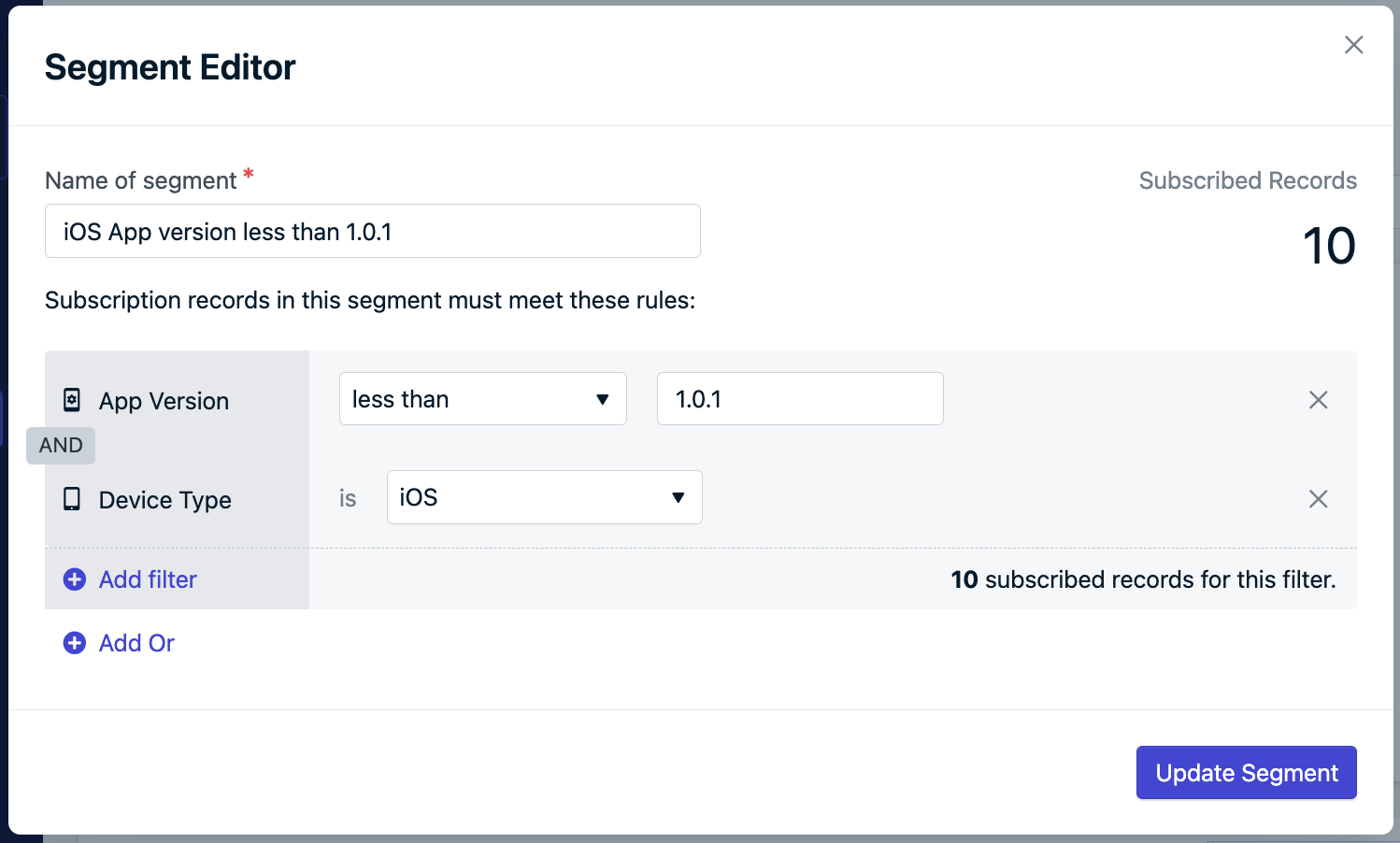Click the 1.0.1 version value field
Viewport: 1400px width, 843px height.
point(800,399)
